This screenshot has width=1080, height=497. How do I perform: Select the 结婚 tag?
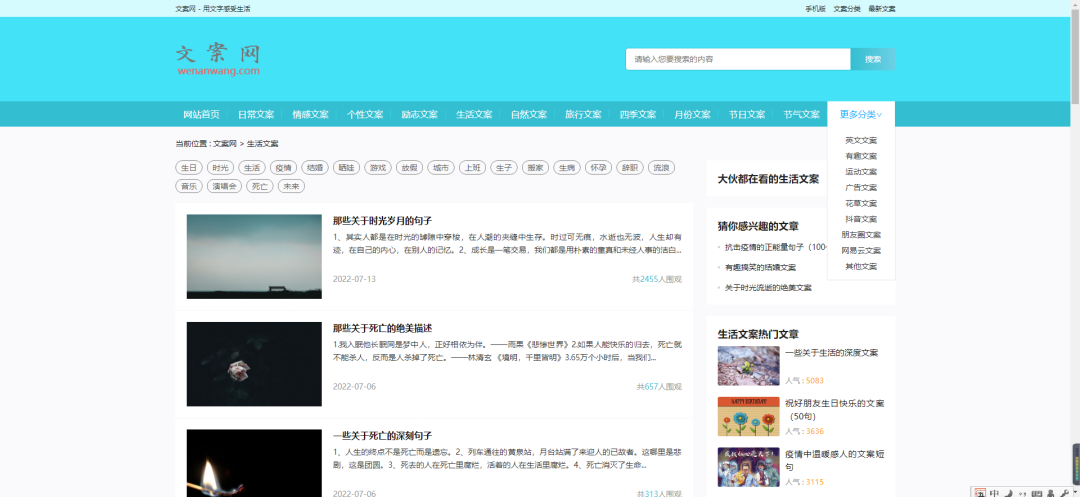[x=315, y=167]
